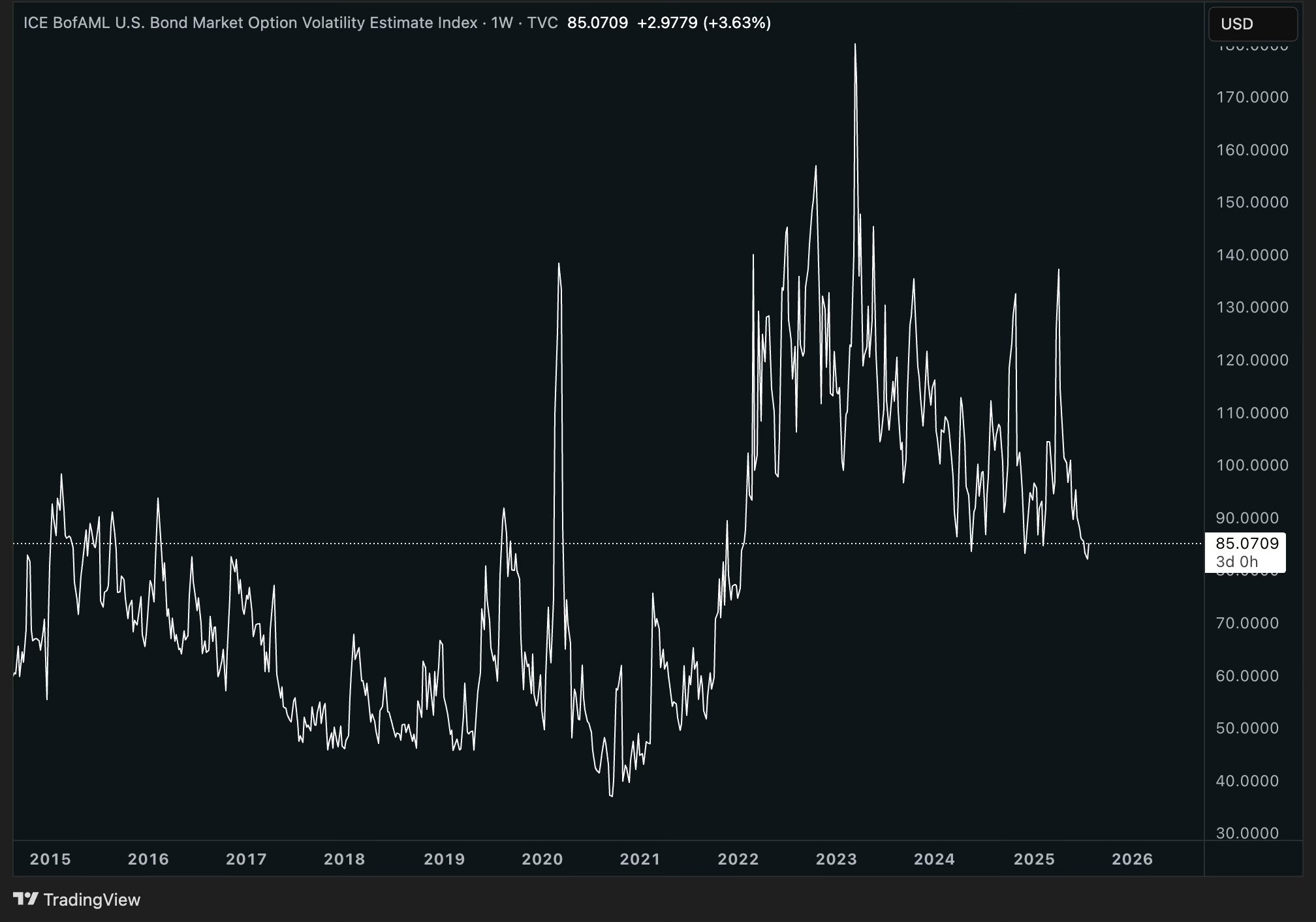Click the +2.9779 (+3.63%) change value
1316x922 pixels.
[704, 23]
